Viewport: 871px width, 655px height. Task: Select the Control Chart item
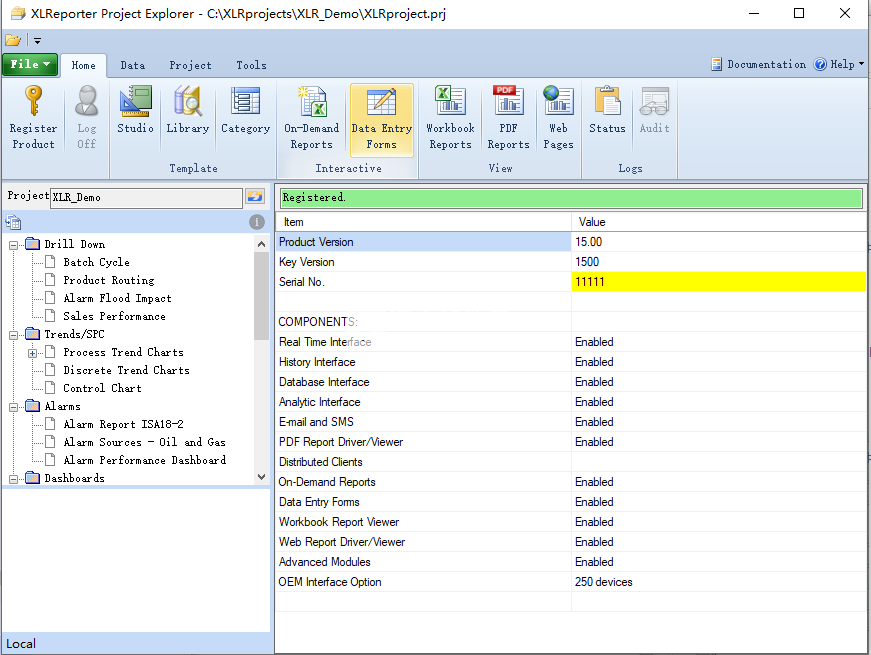coord(102,388)
